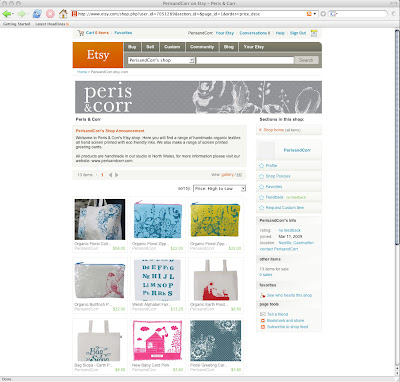The width and height of the screenshot is (400, 382).
Task: Open the Welsh alphabet print thumbnail
Action: tap(158, 280)
